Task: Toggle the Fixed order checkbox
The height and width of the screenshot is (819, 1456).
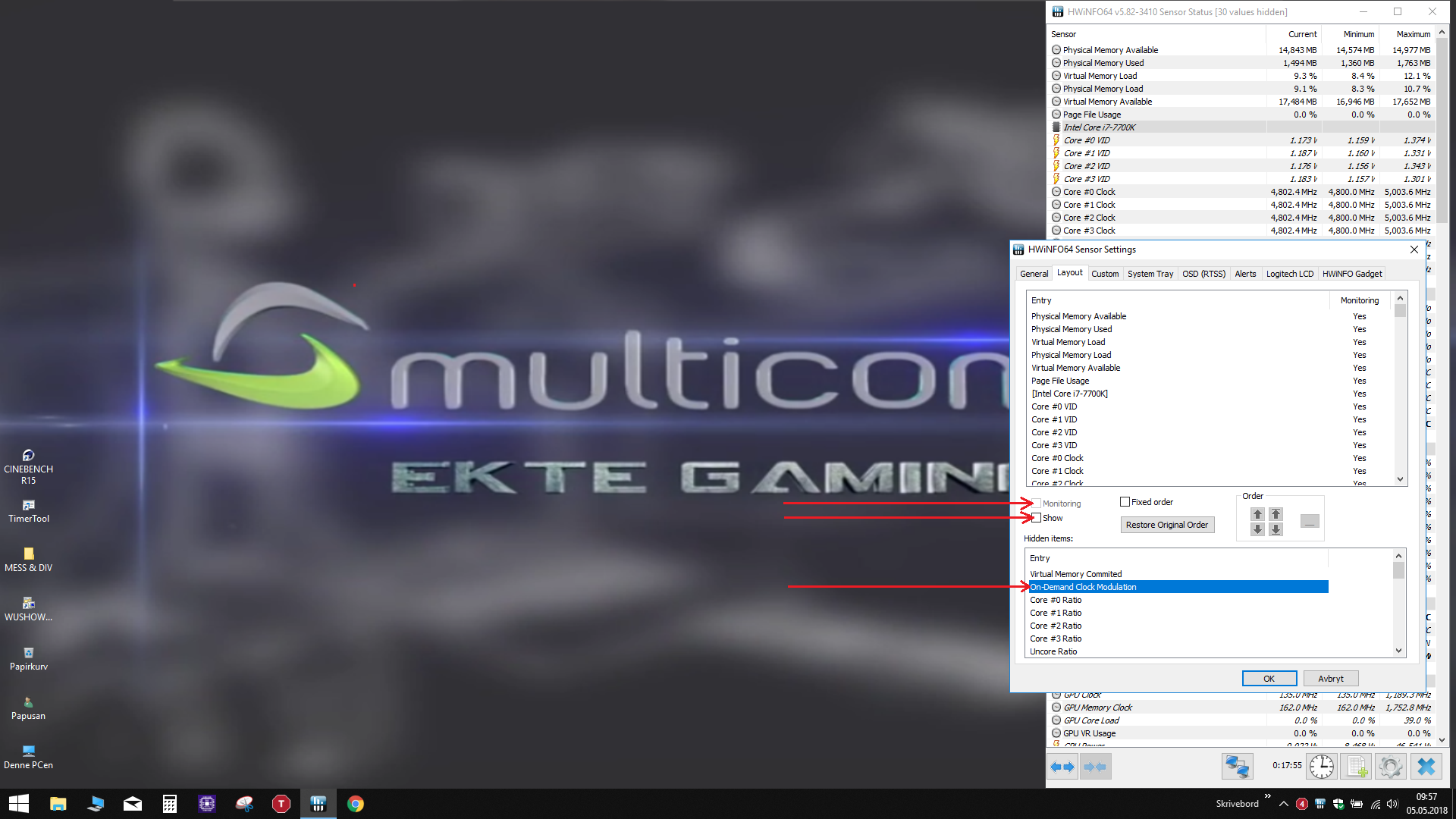Action: [1125, 502]
